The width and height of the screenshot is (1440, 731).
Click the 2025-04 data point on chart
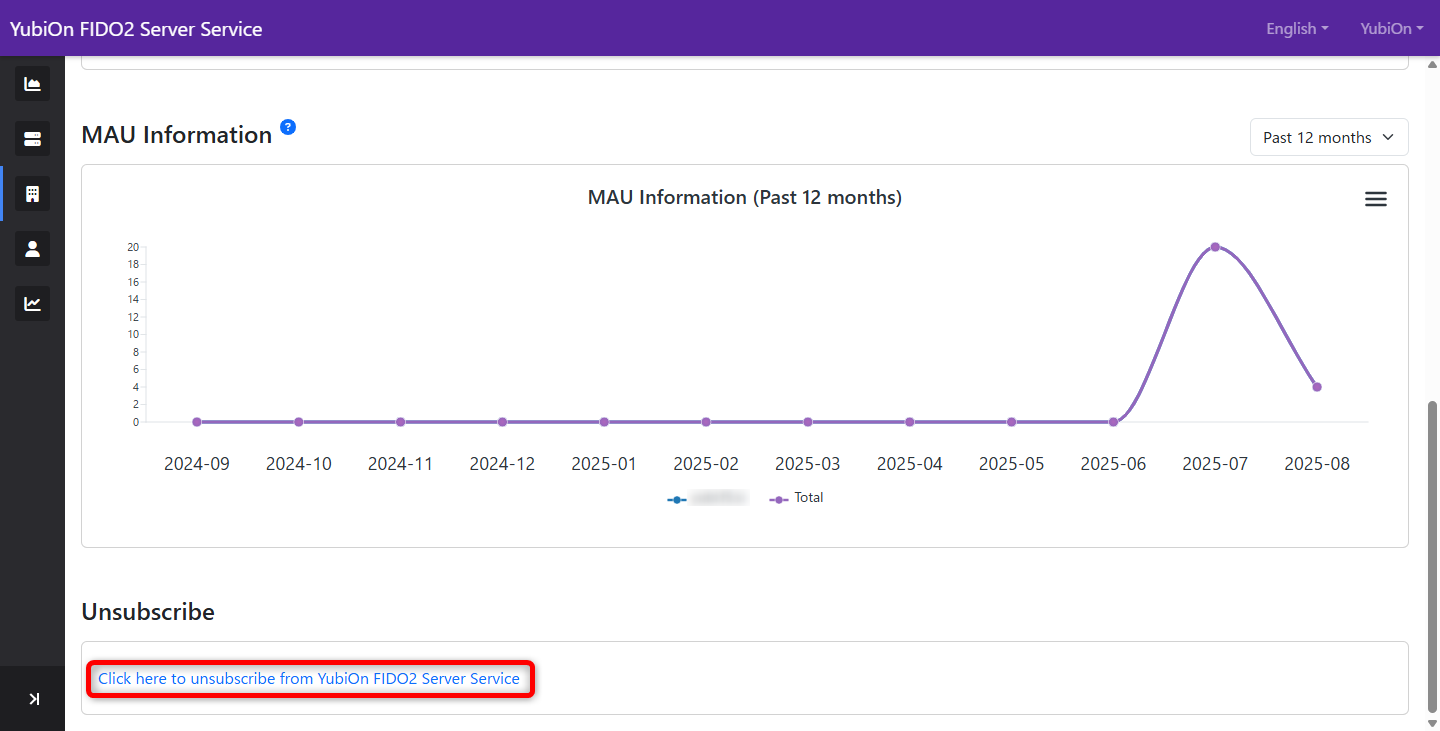[x=910, y=422]
